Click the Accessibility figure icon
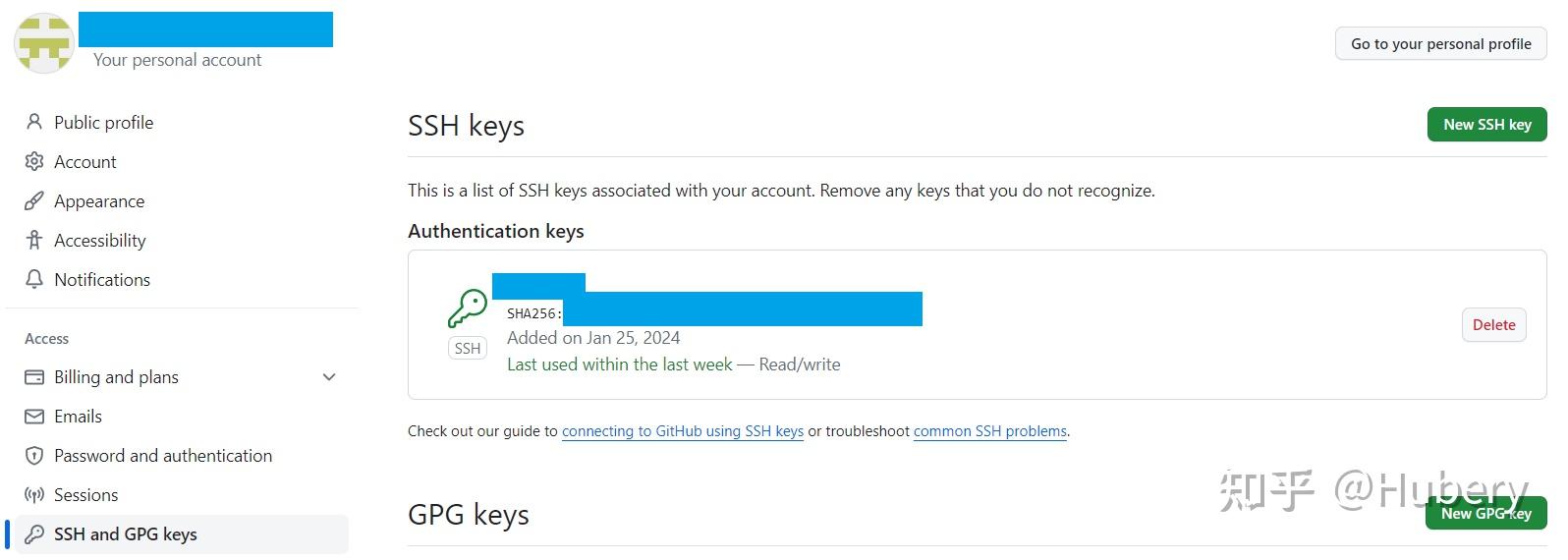 point(34,240)
